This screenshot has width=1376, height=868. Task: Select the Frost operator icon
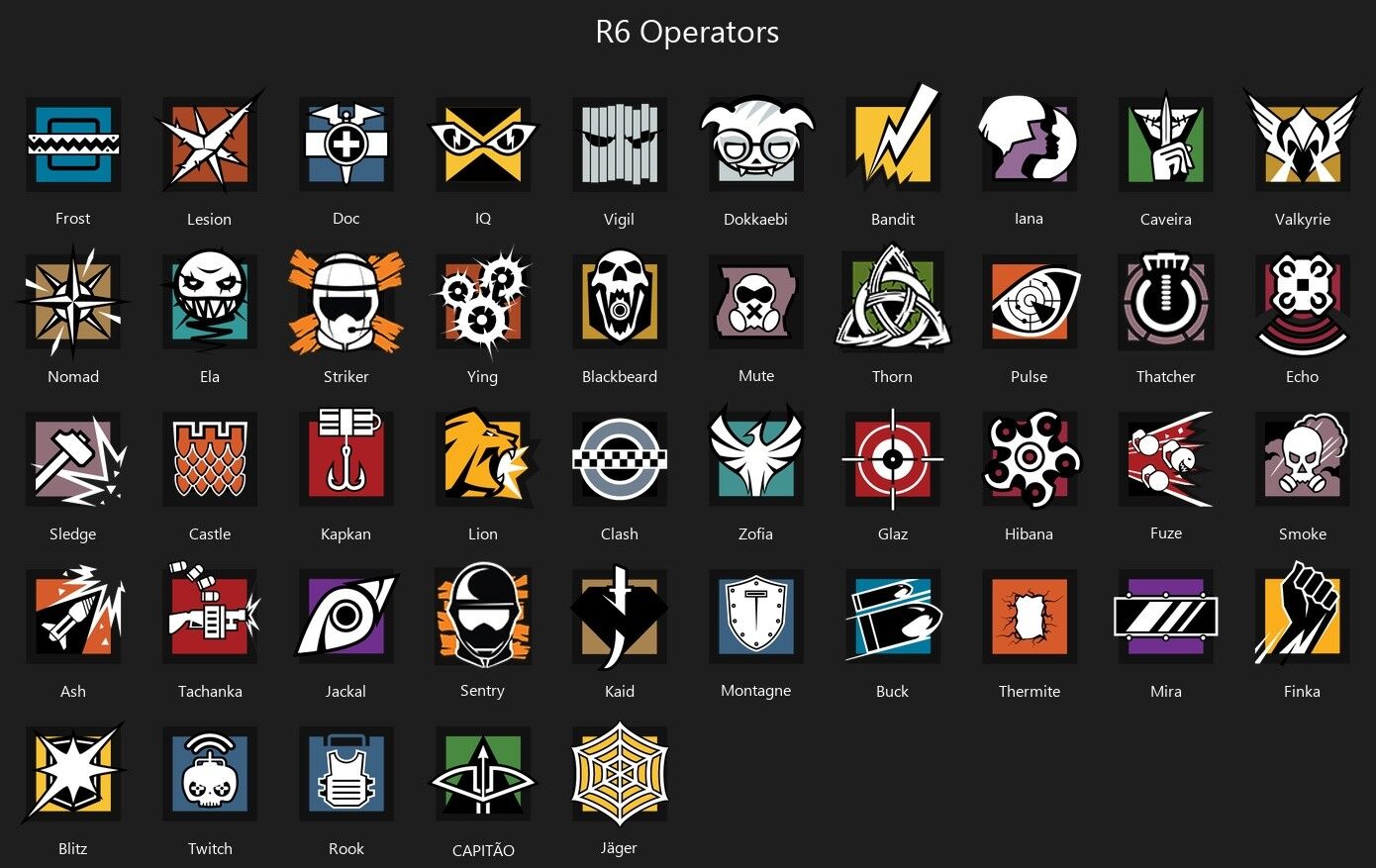[73, 145]
